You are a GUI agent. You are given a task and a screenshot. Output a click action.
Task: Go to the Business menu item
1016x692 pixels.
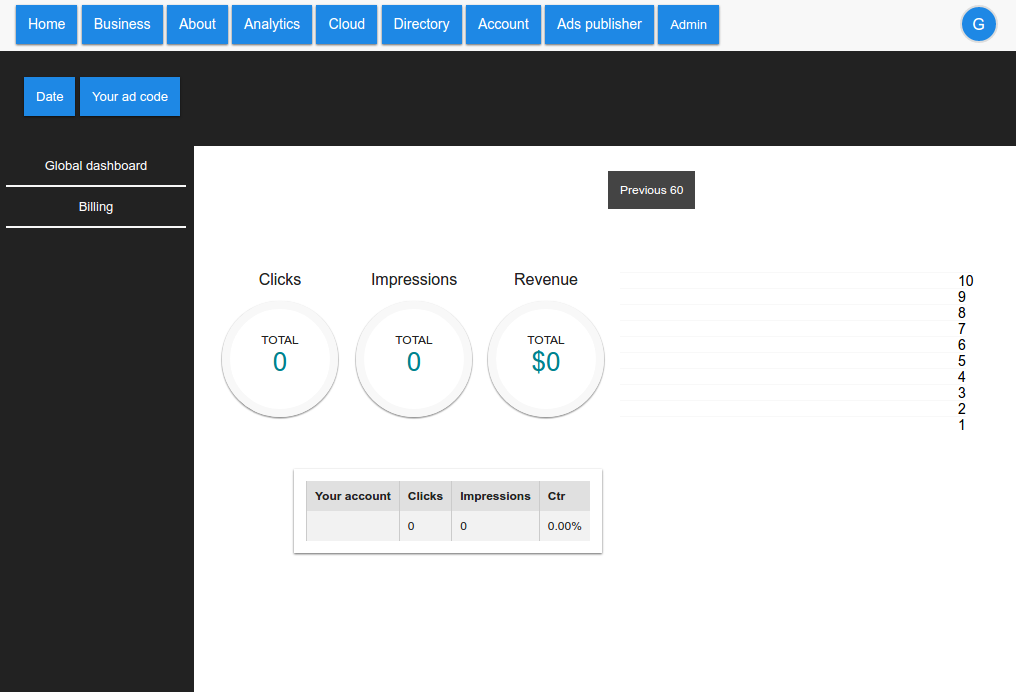click(122, 25)
